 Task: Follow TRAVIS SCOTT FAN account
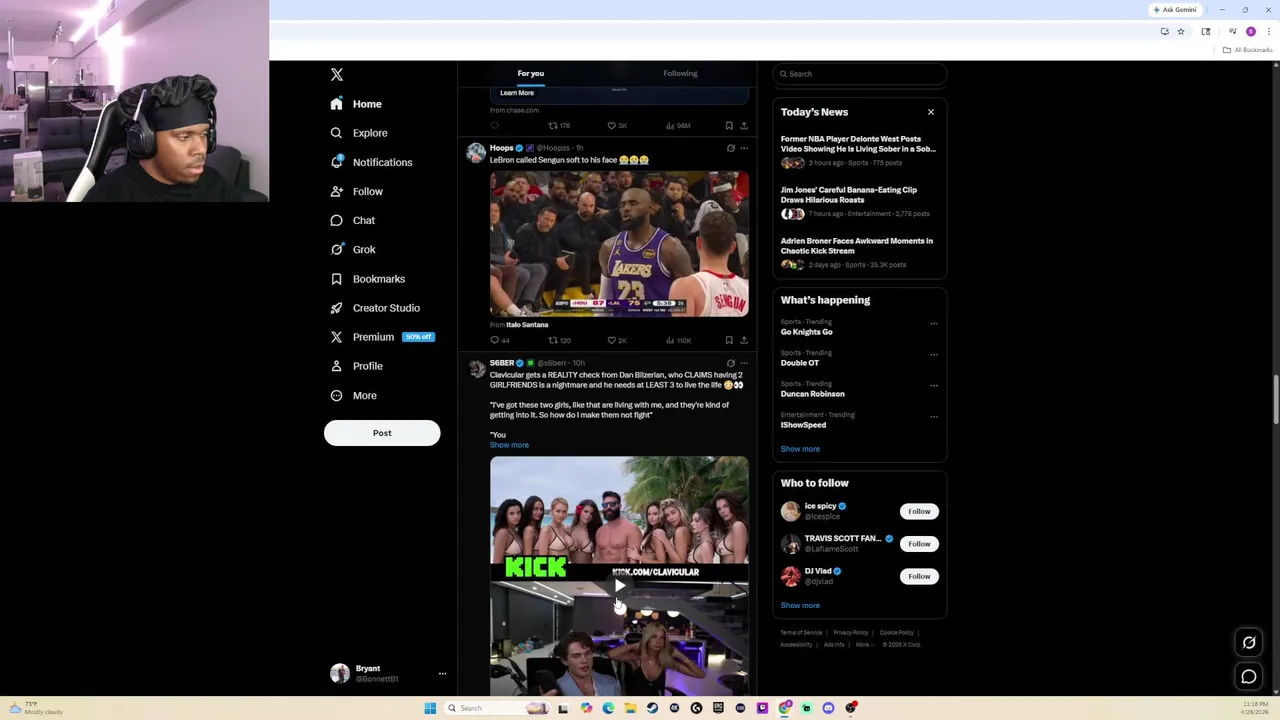[919, 544]
